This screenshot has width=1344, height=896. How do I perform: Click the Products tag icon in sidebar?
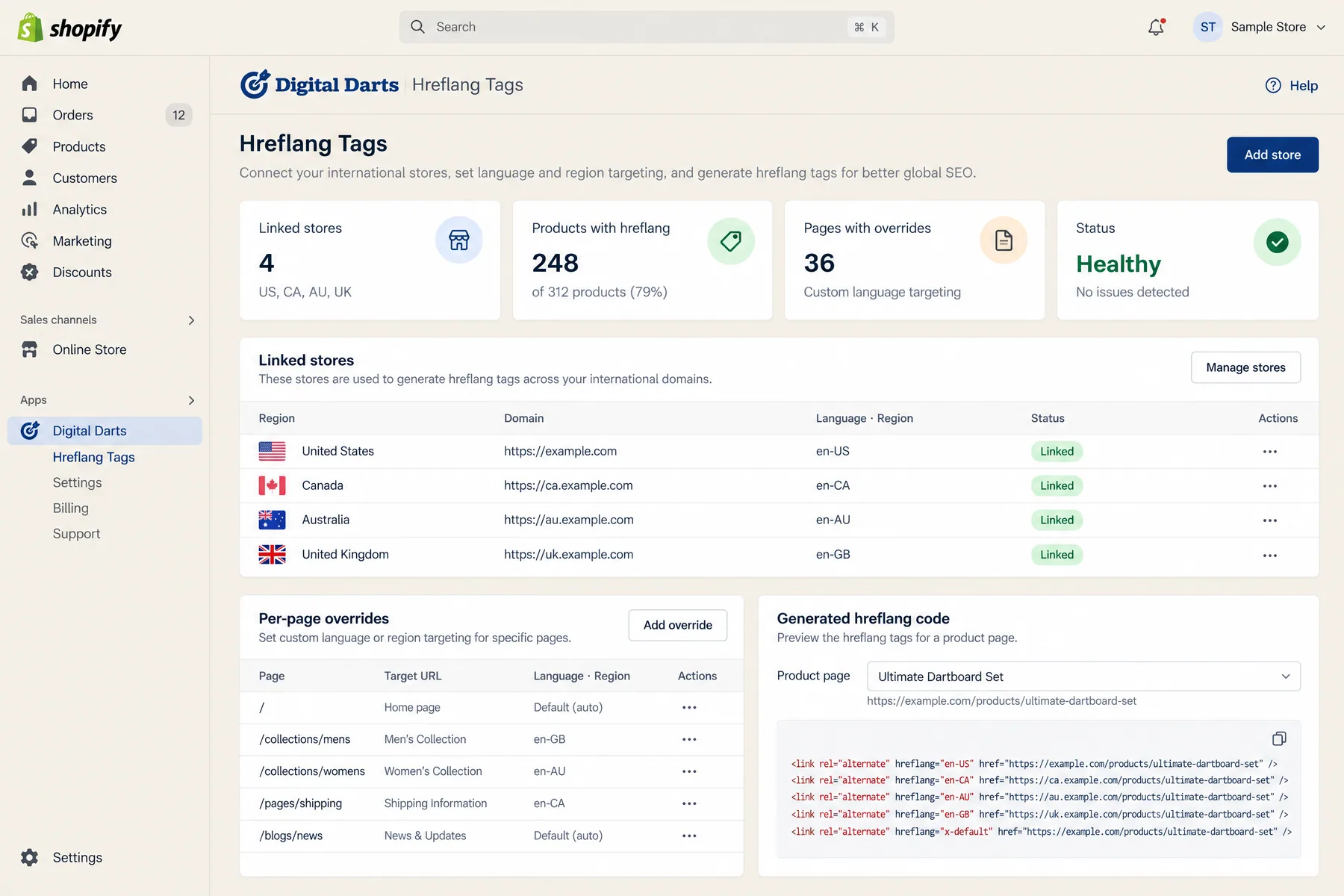tap(30, 146)
